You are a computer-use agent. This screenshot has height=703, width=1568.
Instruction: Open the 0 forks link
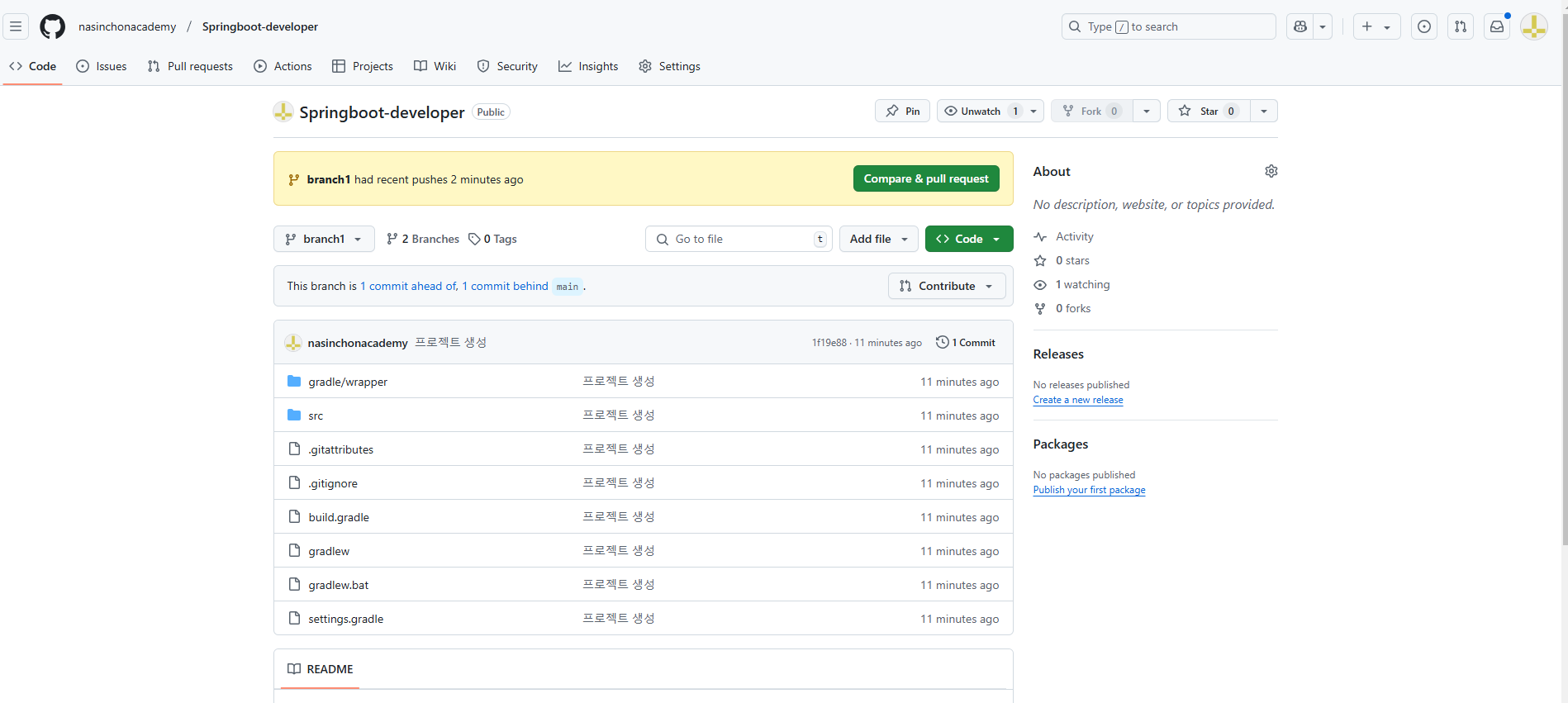point(1063,308)
